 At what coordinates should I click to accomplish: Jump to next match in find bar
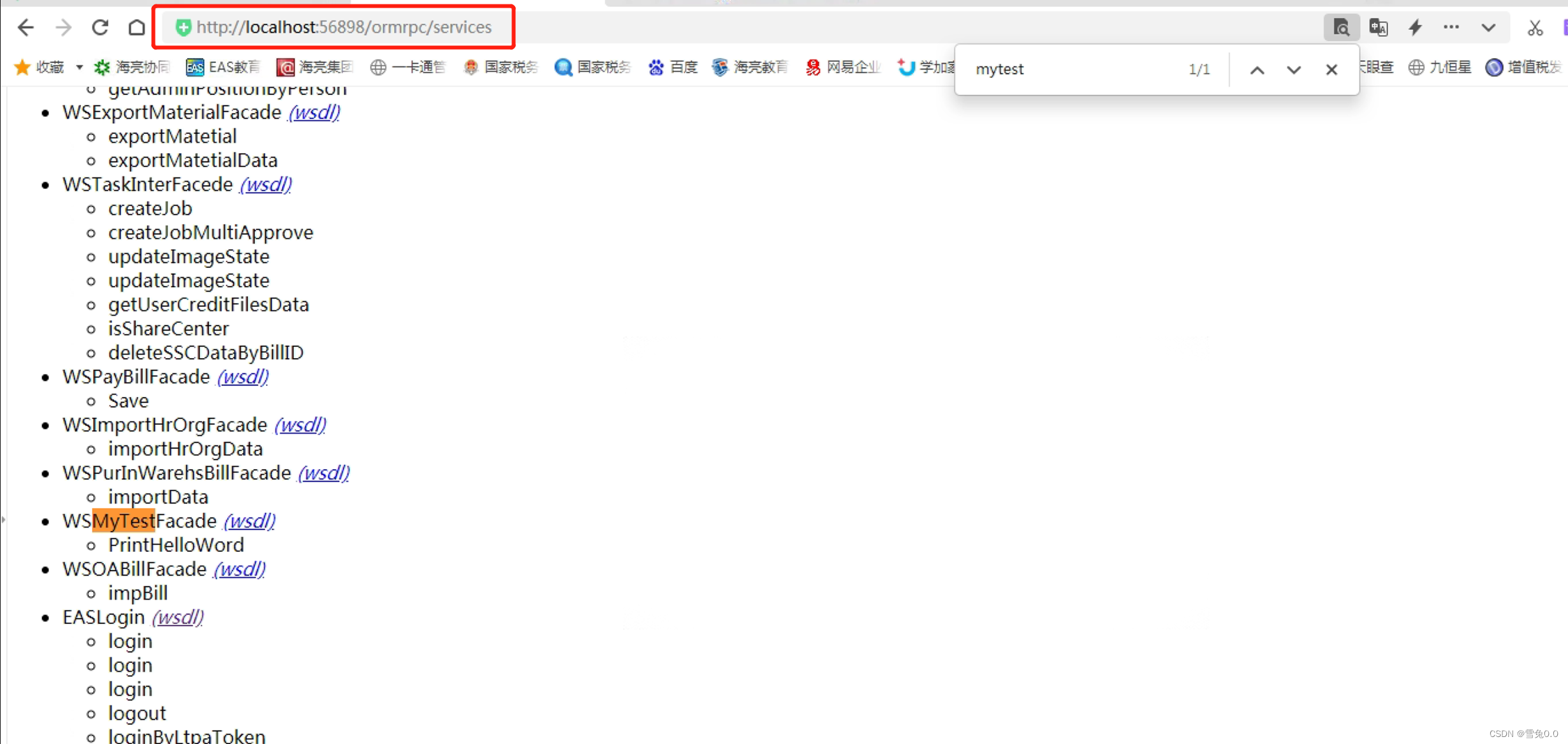[x=1293, y=69]
